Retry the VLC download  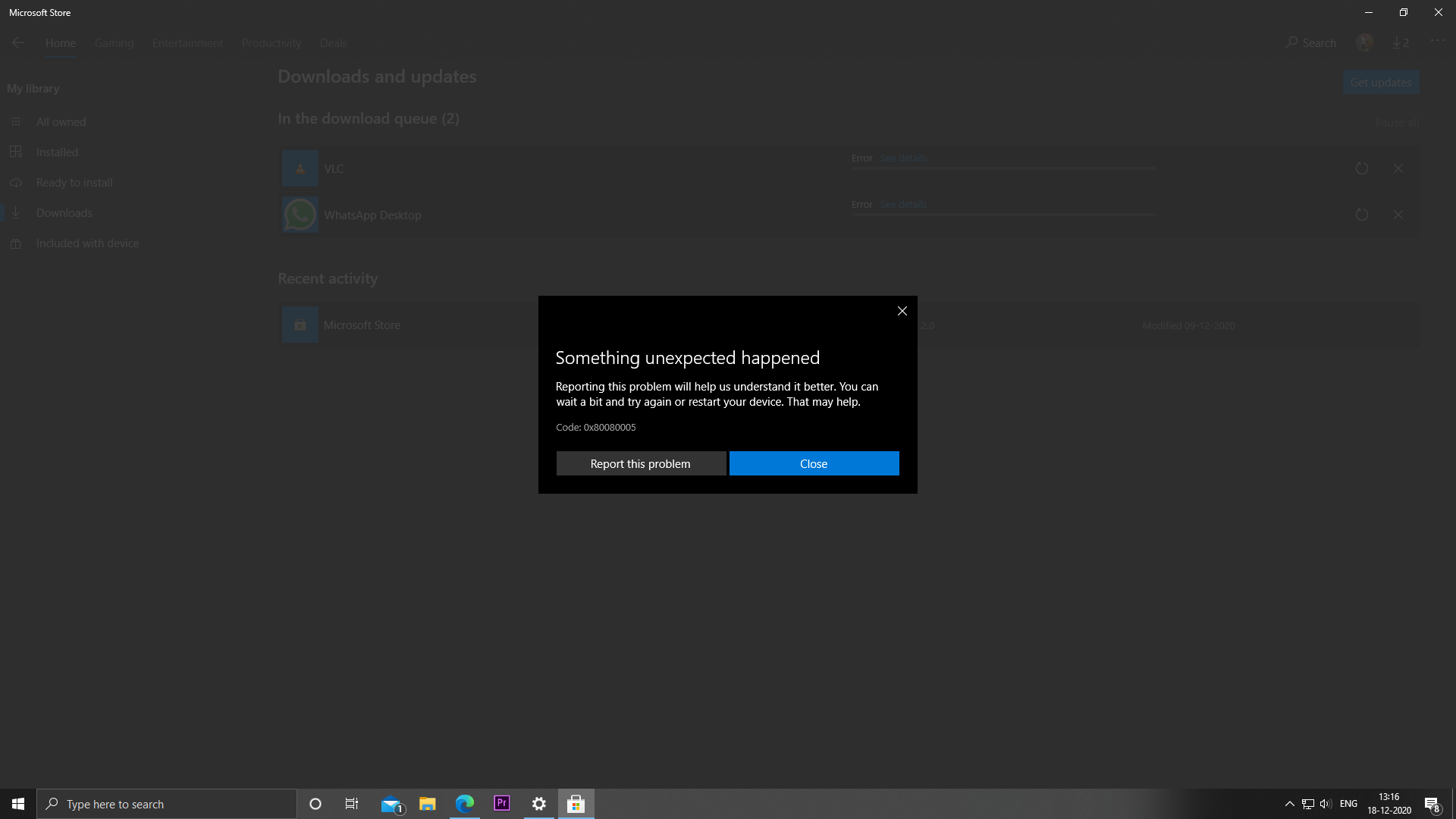pyautogui.click(x=1362, y=168)
